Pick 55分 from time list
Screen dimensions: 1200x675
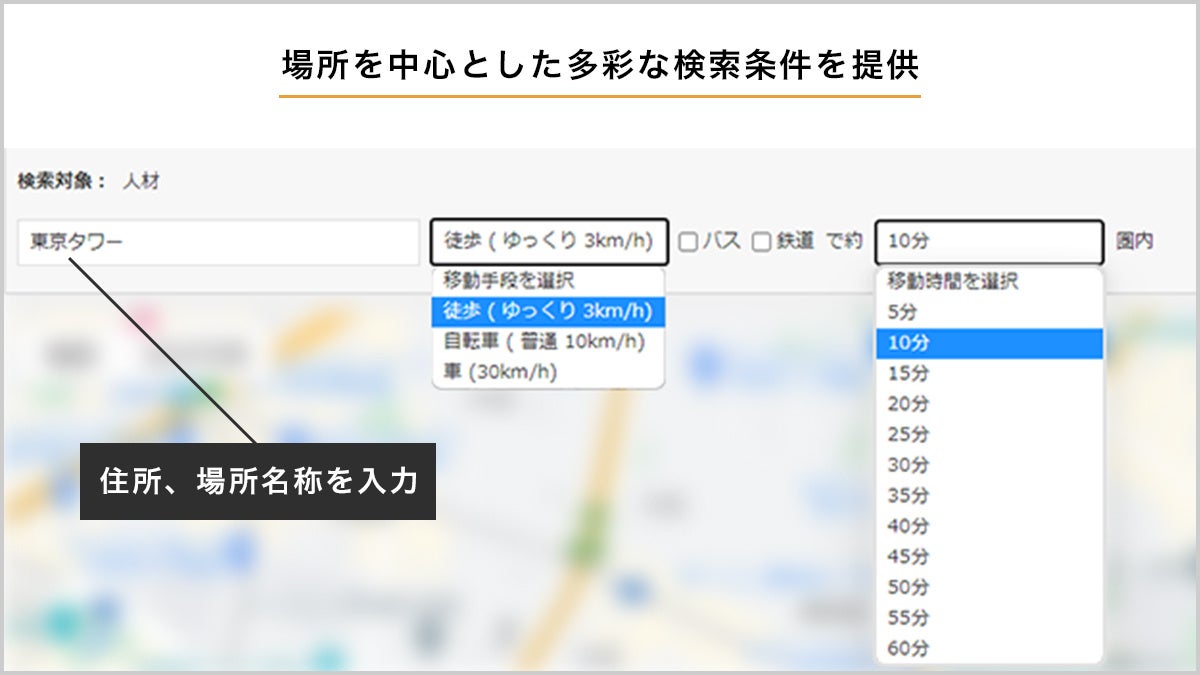(x=990, y=618)
